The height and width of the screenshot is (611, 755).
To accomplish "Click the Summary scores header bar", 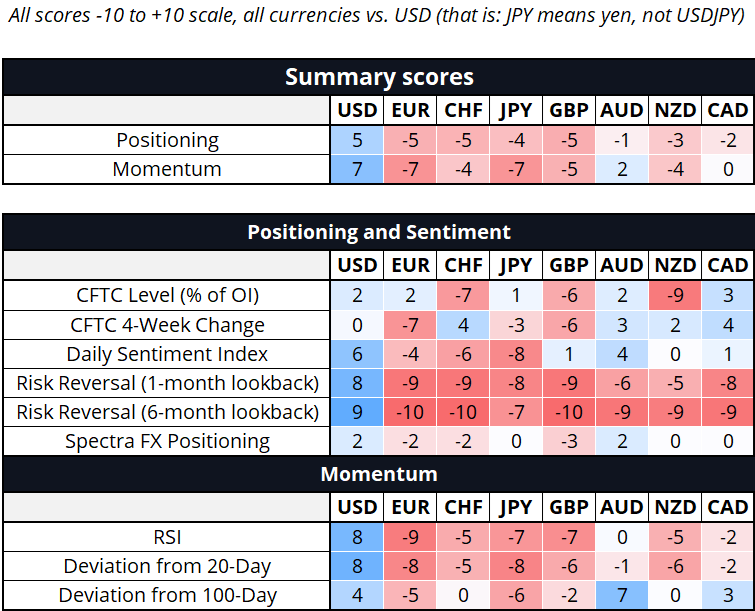I will tap(378, 77).
